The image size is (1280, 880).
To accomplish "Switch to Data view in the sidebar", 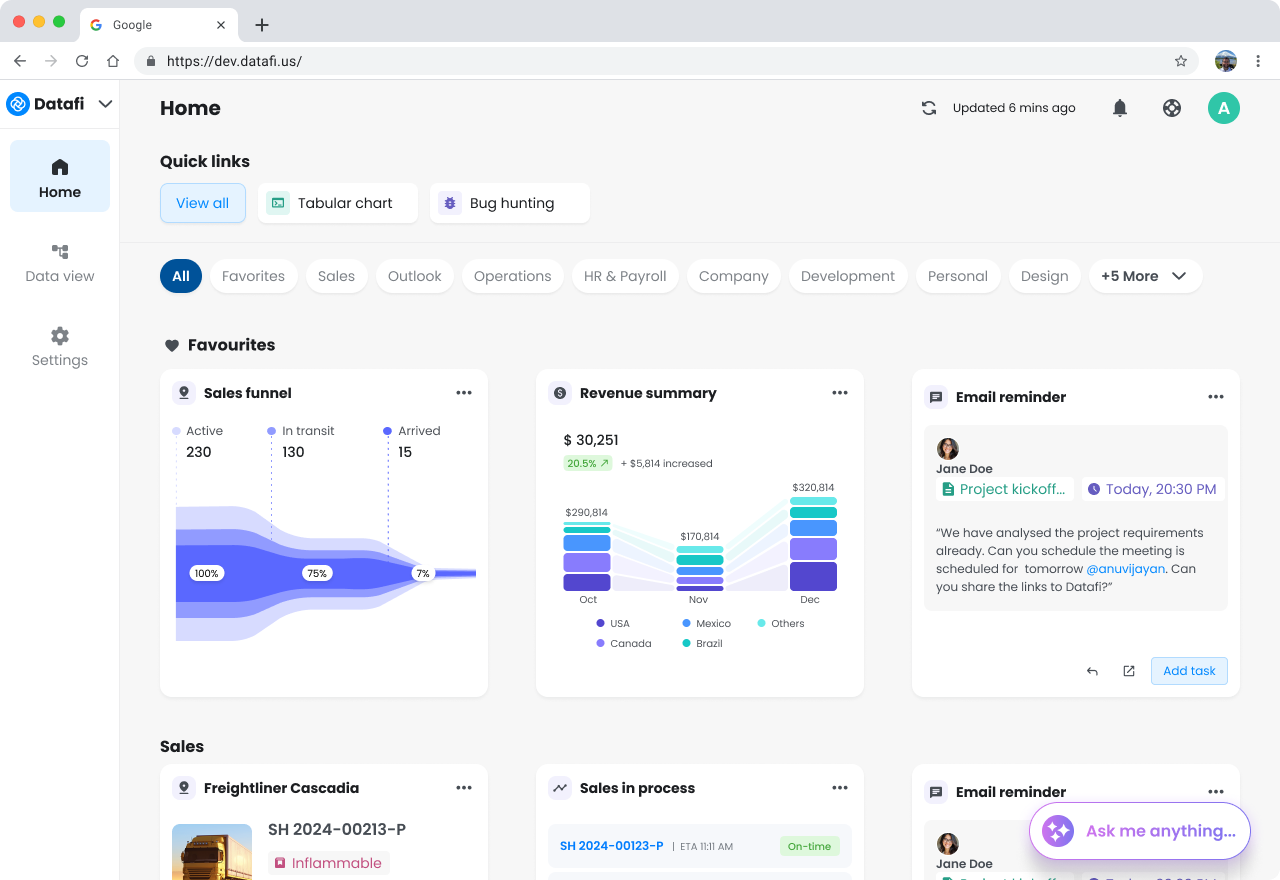I will pyautogui.click(x=59, y=262).
